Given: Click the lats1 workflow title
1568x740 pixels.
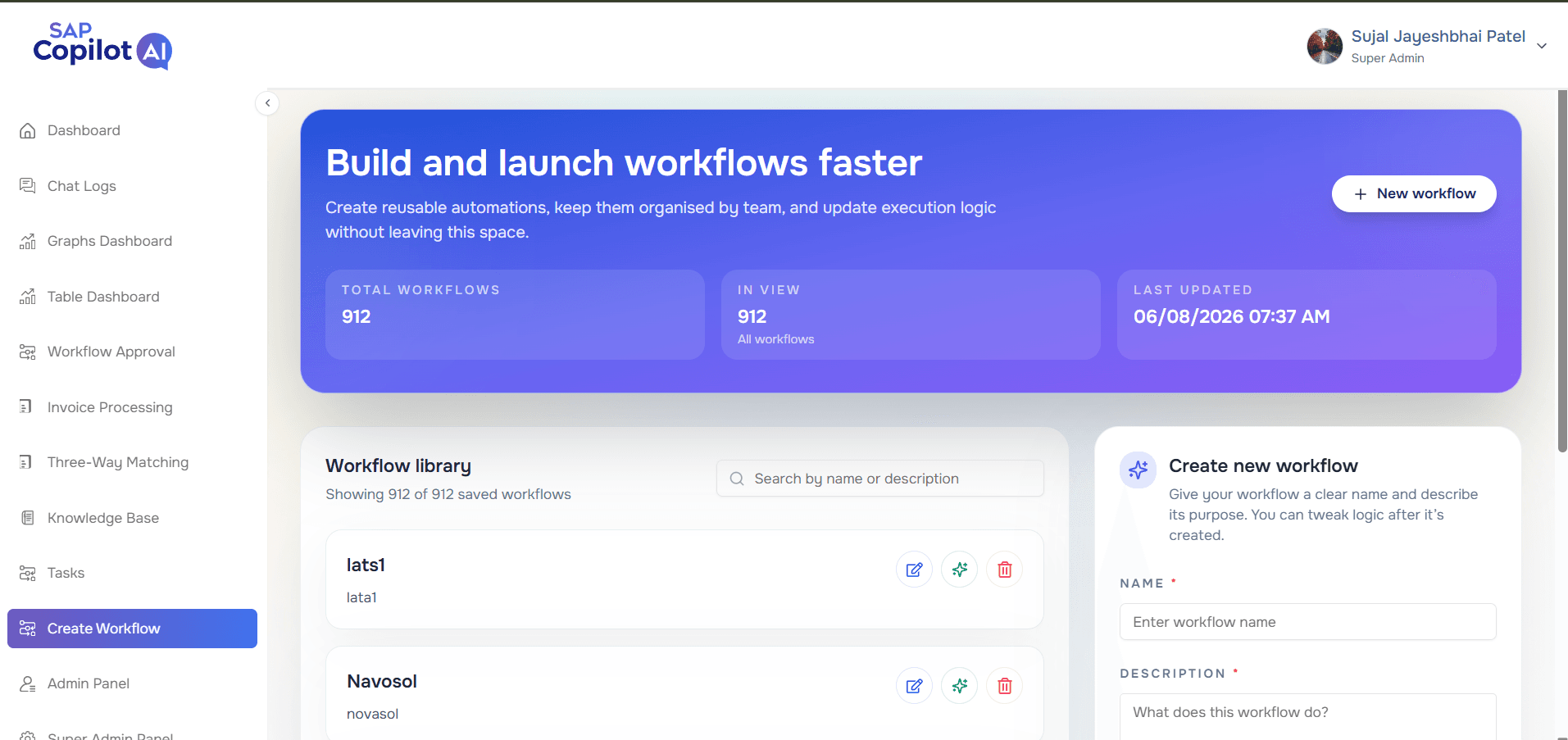Looking at the screenshot, I should (366, 565).
